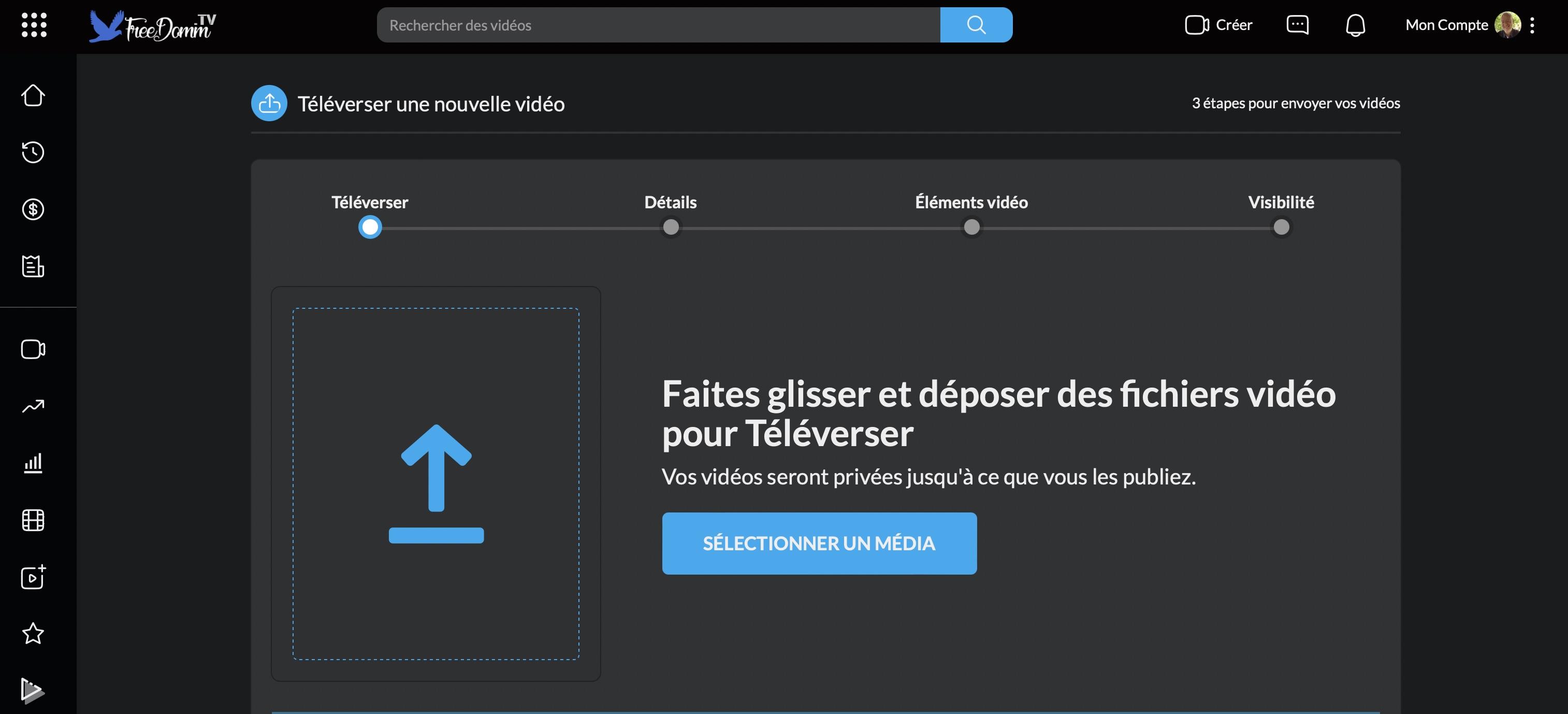Expand the three-dot account options menu
The width and height of the screenshot is (1568, 714).
pos(1532,25)
